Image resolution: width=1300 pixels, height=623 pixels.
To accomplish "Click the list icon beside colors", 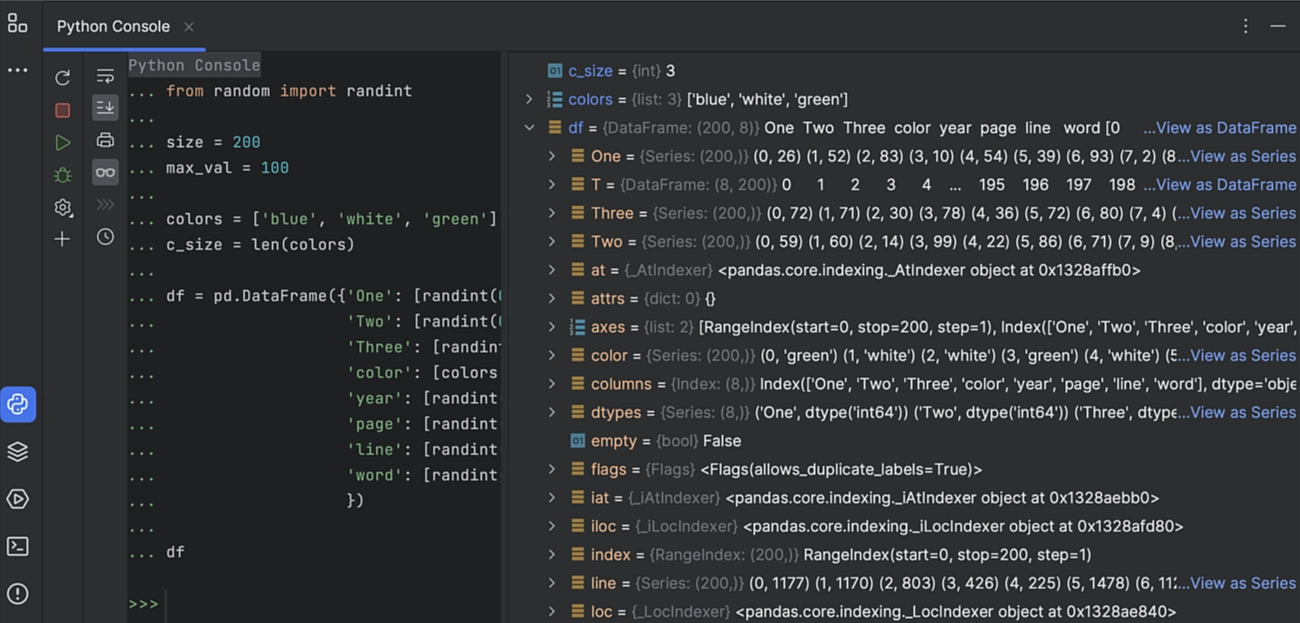I will 554,99.
